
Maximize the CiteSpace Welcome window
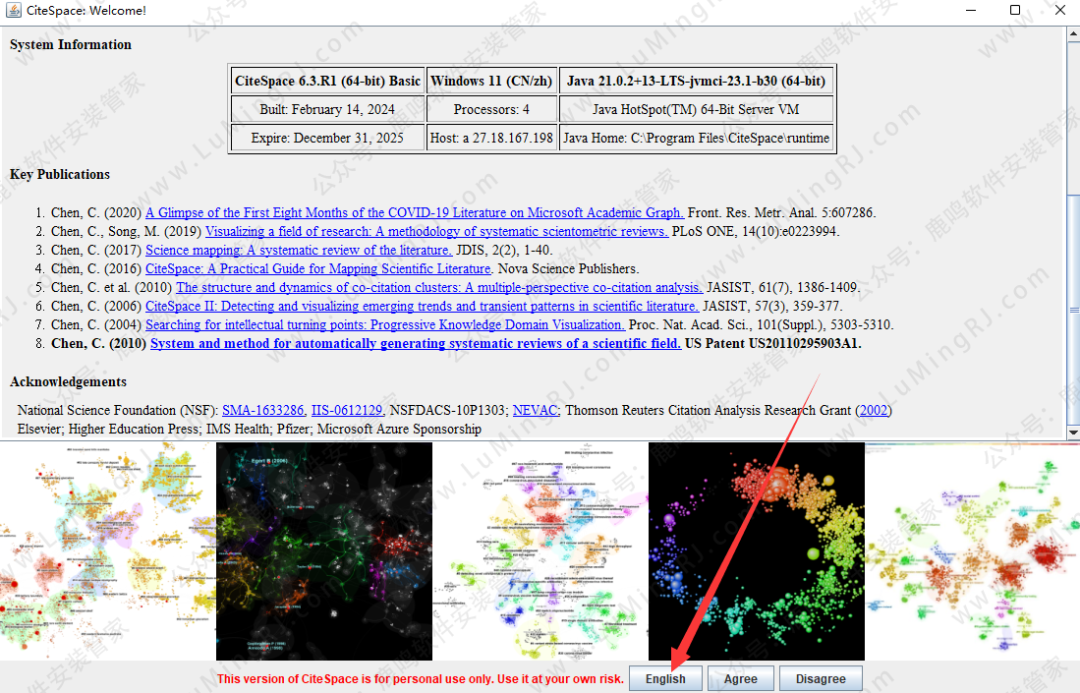[x=1015, y=10]
